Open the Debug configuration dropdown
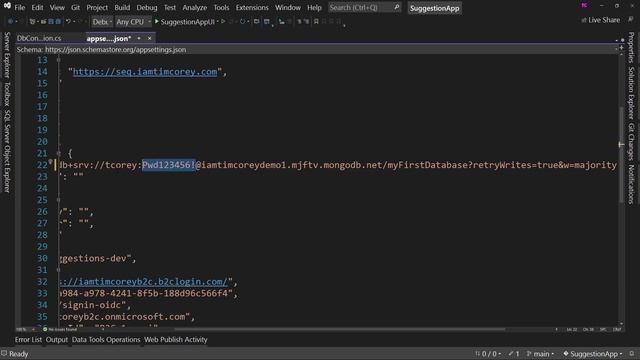This screenshot has height=360, width=640. tap(102, 22)
